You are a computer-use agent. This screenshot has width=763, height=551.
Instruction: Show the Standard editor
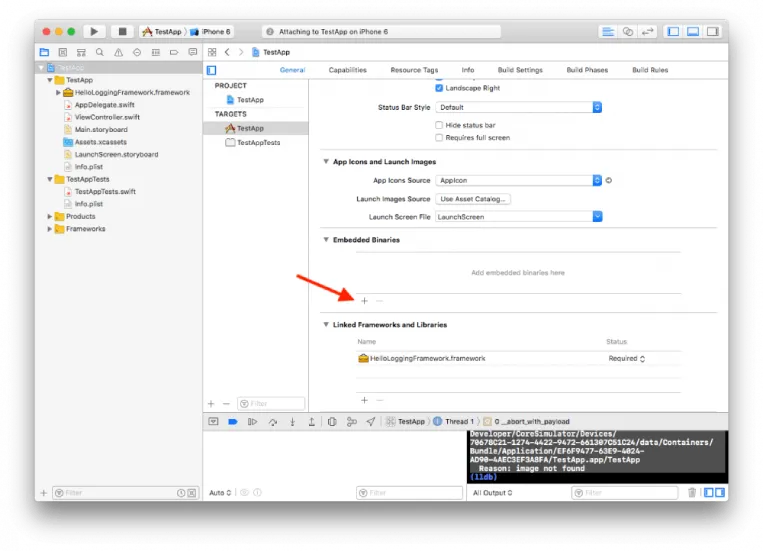(608, 32)
